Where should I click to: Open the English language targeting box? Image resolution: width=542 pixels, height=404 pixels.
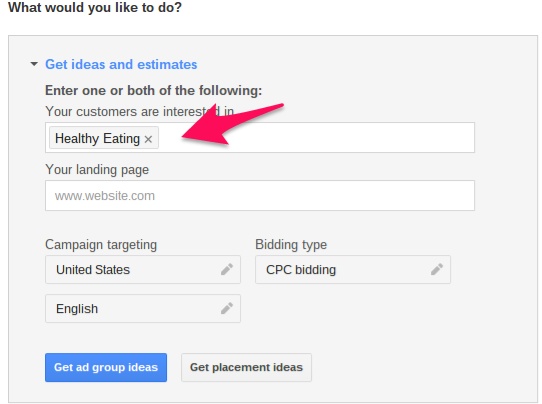coord(143,309)
